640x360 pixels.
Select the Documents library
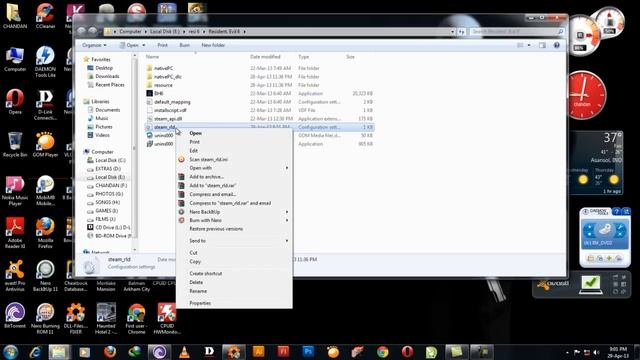107,110
